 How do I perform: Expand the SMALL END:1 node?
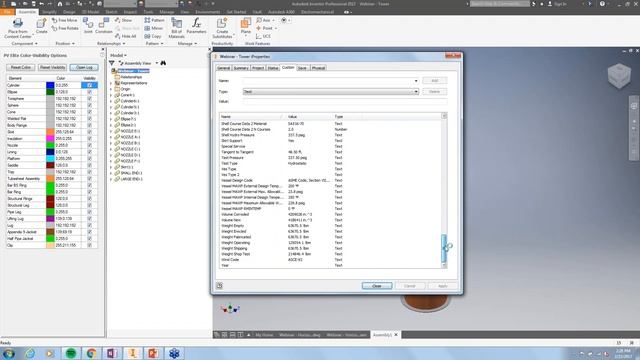click(111, 173)
